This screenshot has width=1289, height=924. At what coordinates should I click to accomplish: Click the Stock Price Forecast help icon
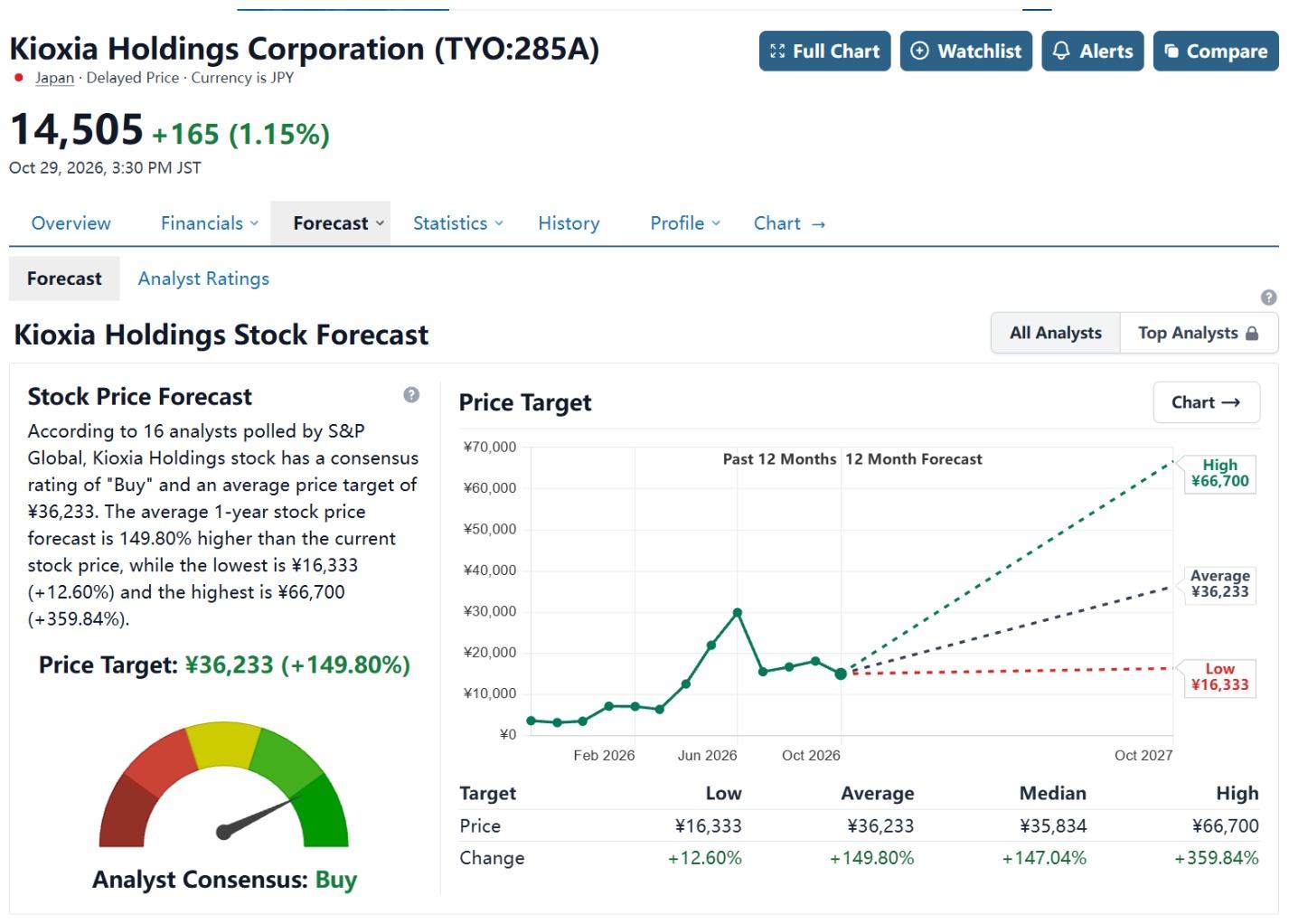pyautogui.click(x=411, y=394)
